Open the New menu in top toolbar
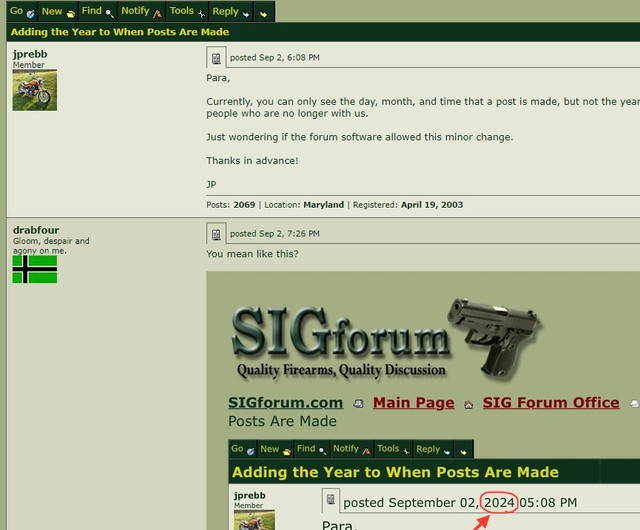Viewport: 640px width, 530px height. 58,11
